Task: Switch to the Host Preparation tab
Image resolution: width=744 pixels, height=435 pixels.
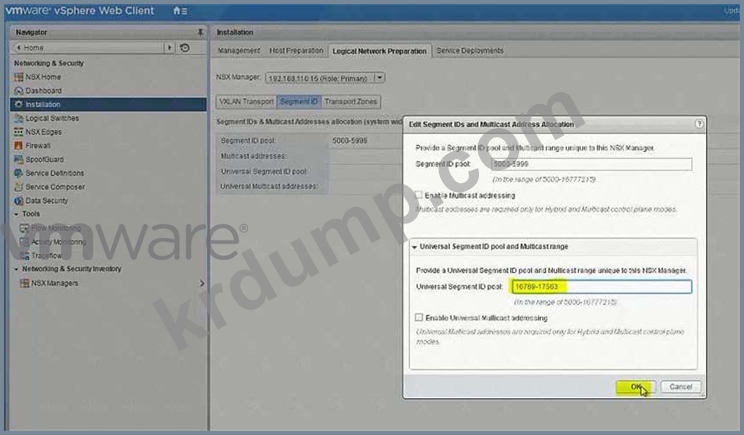Action: pos(296,50)
